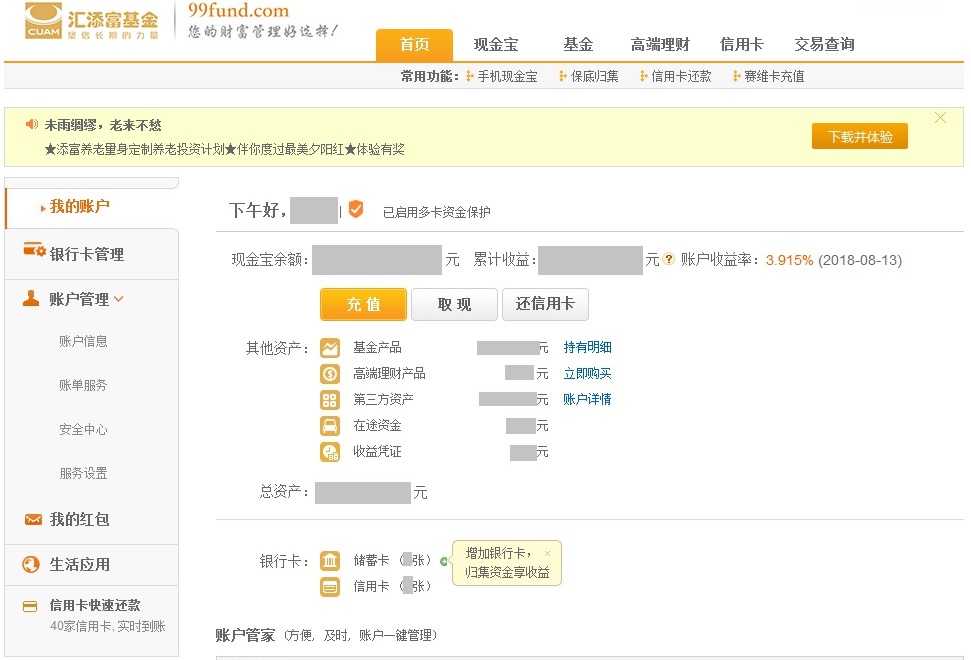
Task: Click the orange shield protection icon
Action: [356, 210]
